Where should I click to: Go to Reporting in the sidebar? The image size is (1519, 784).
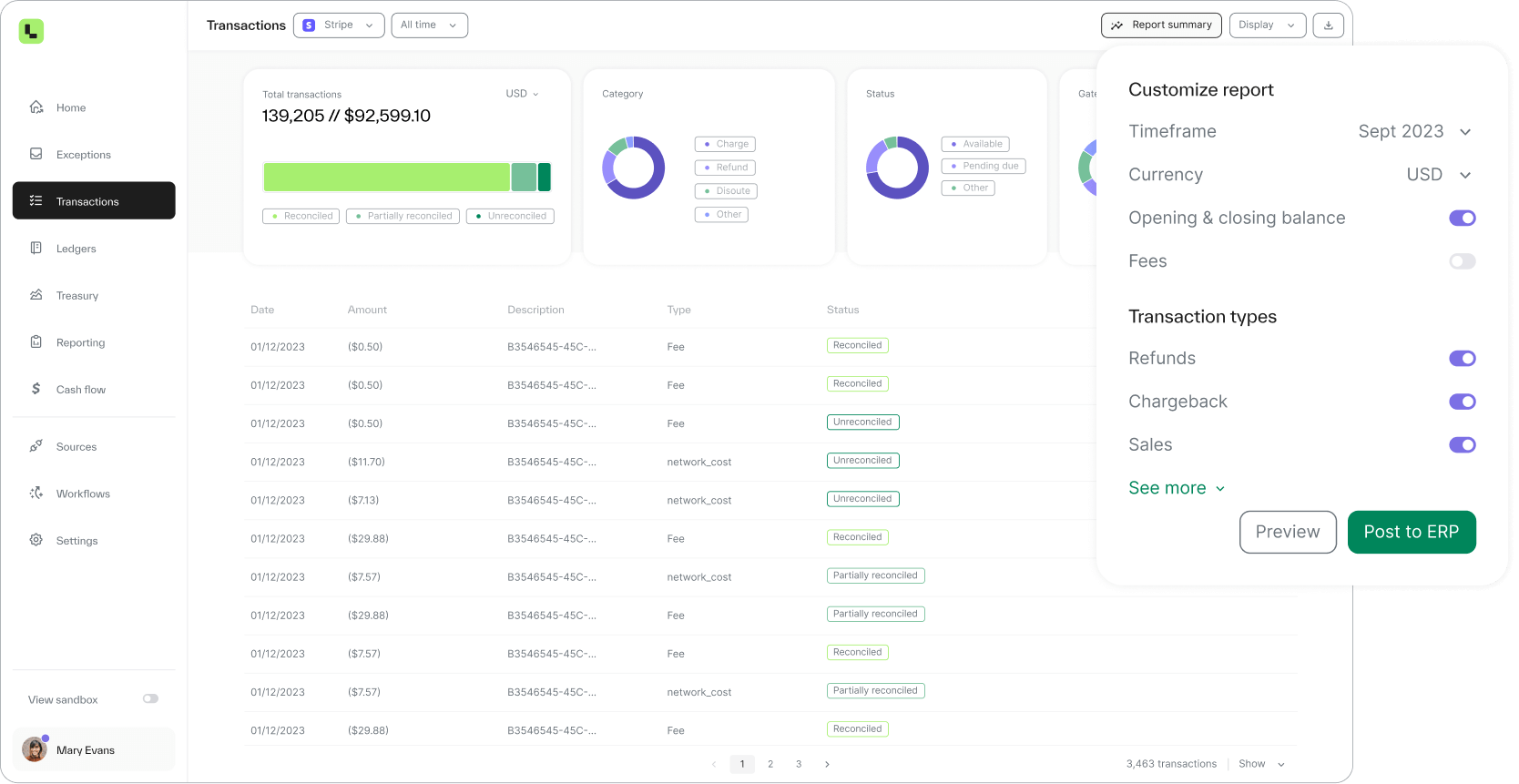80,342
